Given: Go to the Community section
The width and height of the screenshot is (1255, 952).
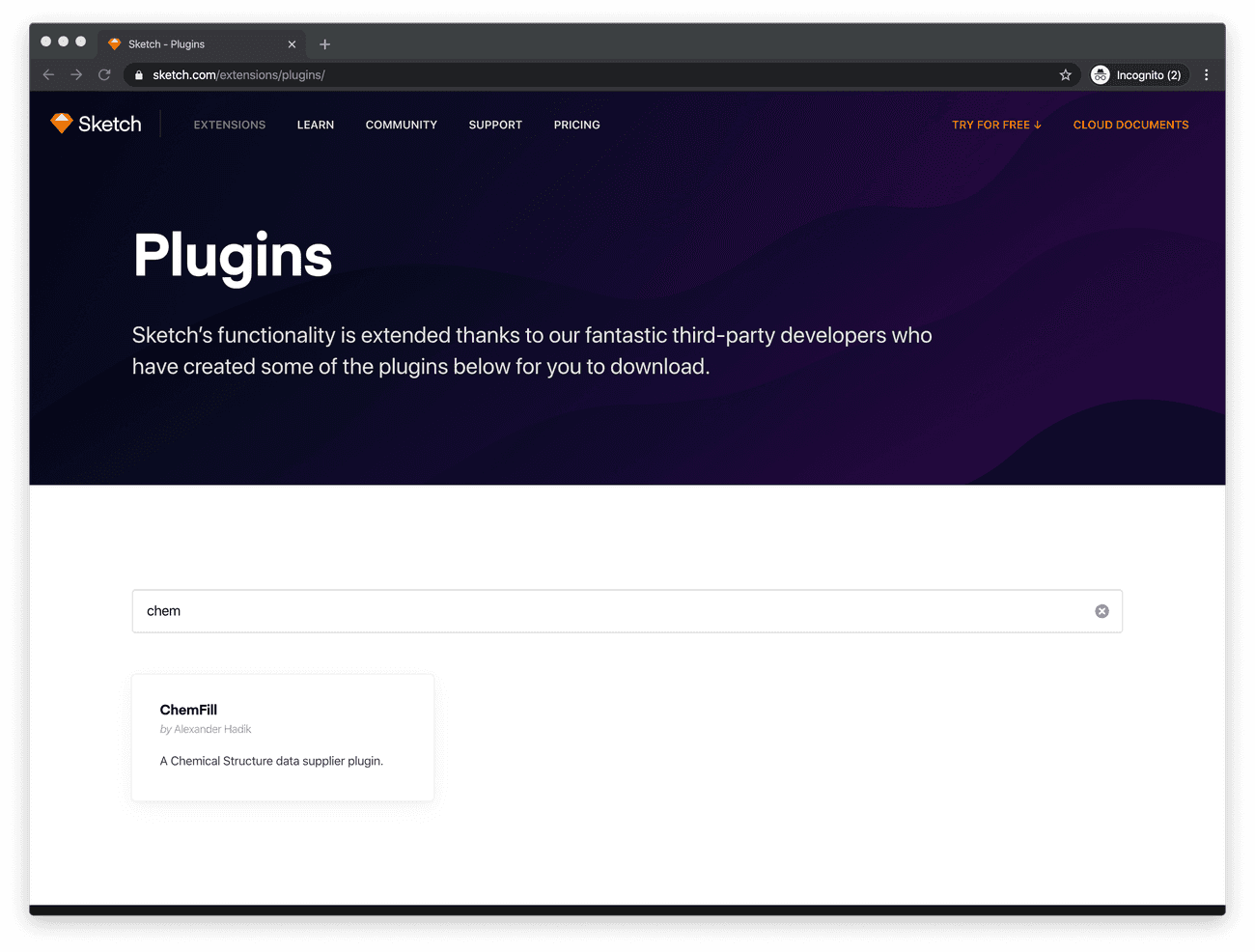Looking at the screenshot, I should tap(401, 125).
